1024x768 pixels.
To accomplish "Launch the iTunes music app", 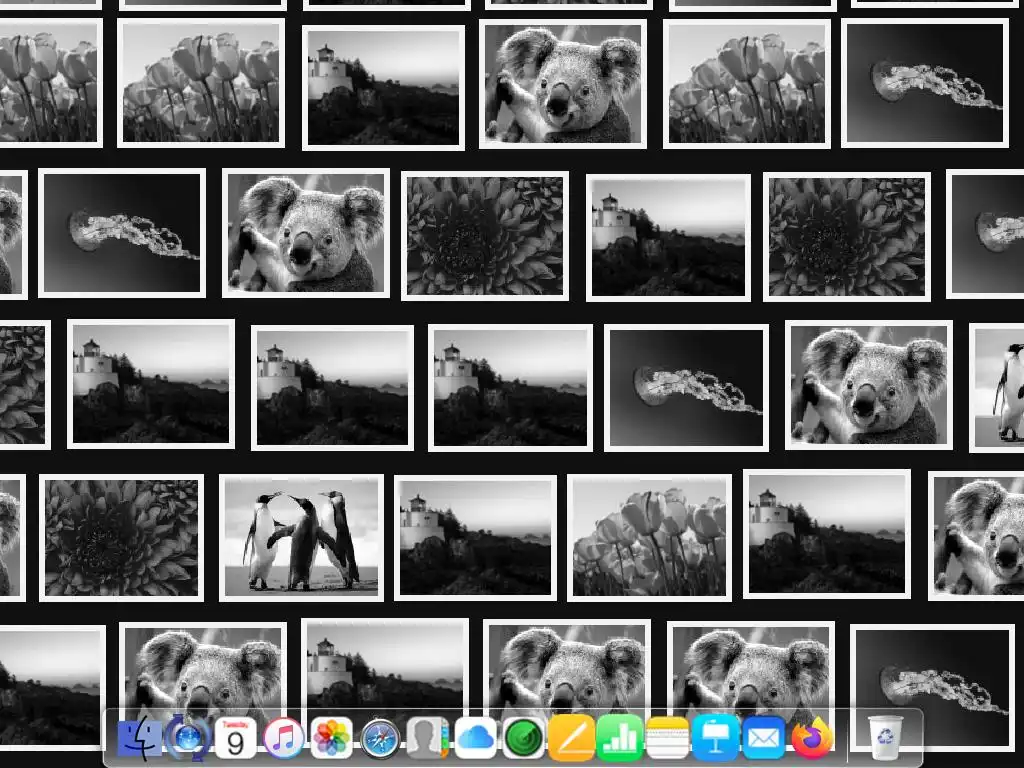I will [283, 738].
